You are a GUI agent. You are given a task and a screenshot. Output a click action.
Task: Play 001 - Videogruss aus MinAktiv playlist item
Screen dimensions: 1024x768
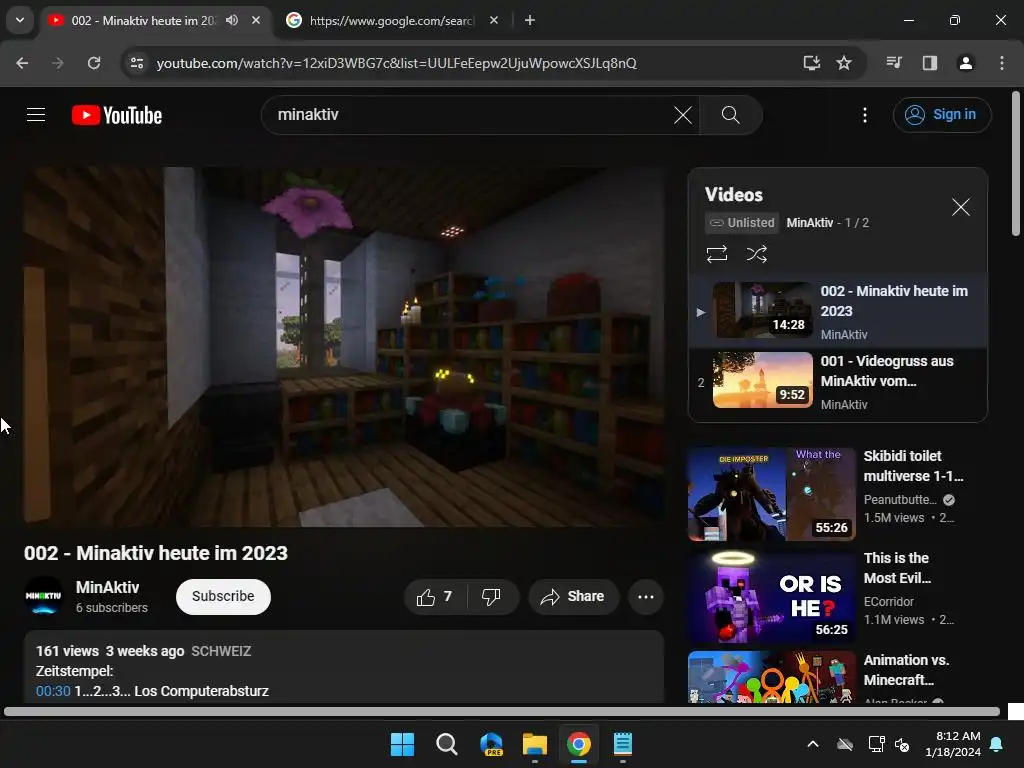(839, 381)
